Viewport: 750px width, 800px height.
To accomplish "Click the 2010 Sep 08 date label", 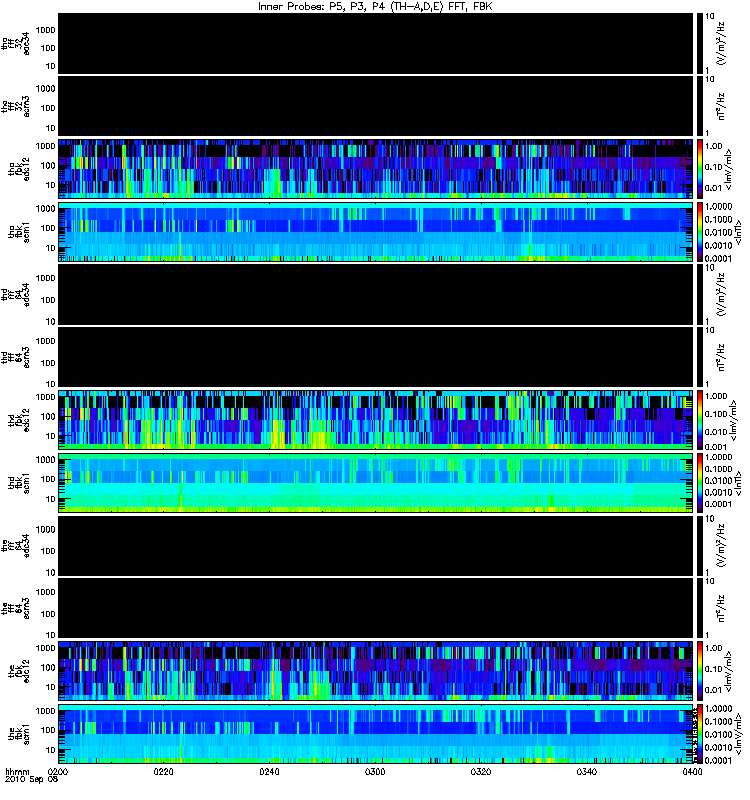I will pos(32,780).
